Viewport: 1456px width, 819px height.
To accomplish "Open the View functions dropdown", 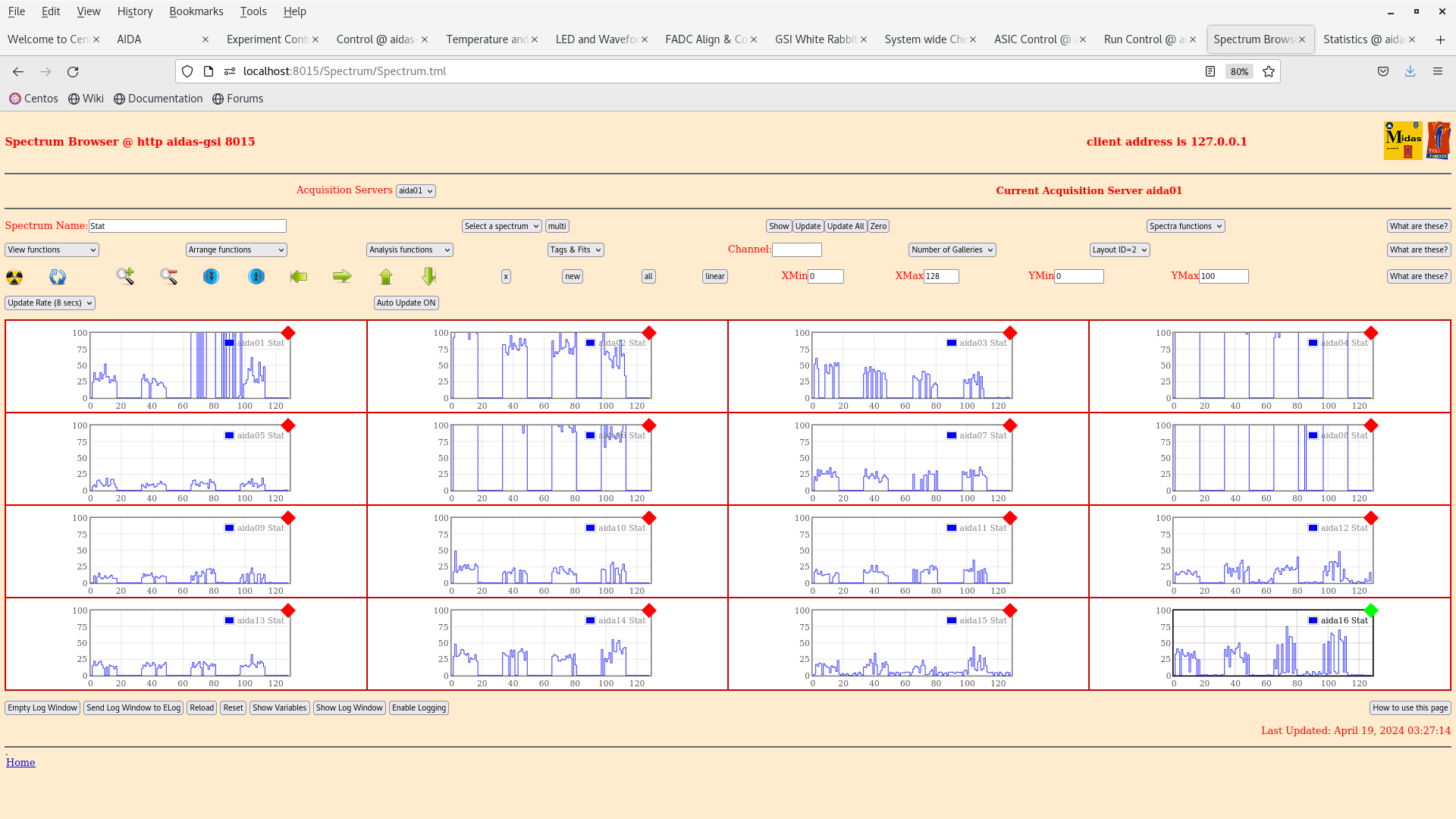I will click(52, 249).
